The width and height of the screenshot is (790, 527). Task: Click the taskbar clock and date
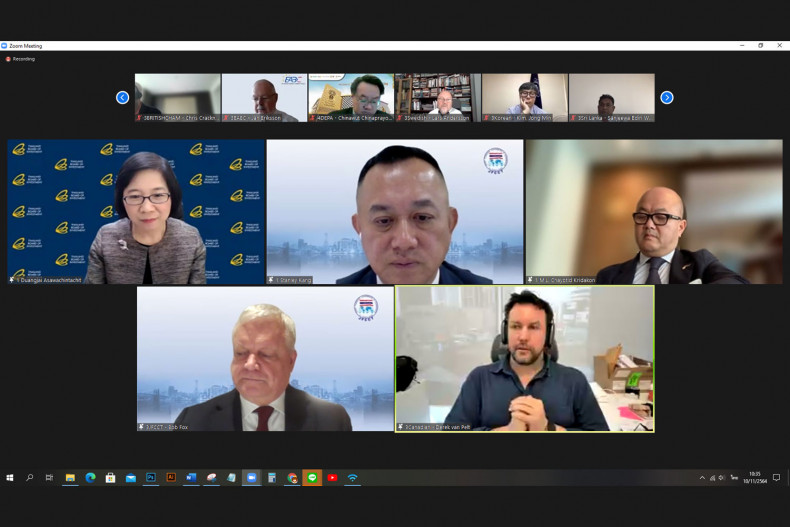[755, 478]
